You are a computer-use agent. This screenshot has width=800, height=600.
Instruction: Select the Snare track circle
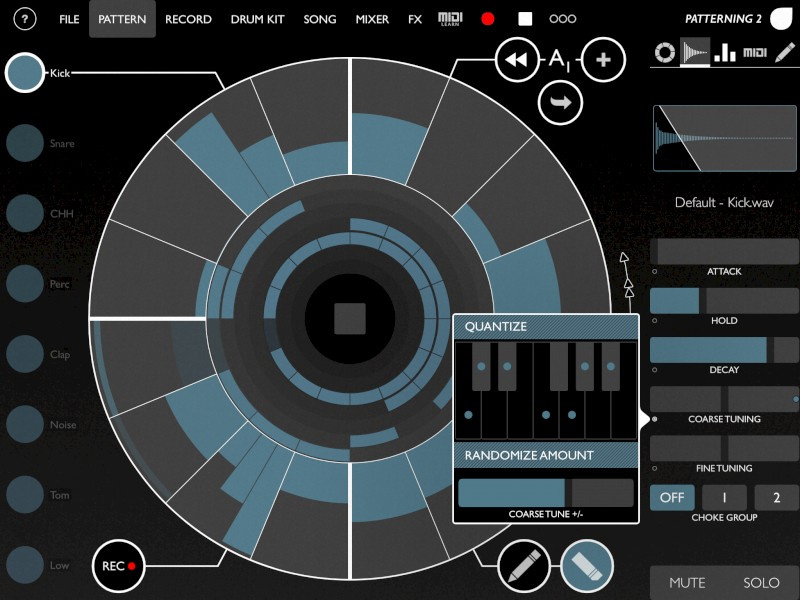(24, 143)
